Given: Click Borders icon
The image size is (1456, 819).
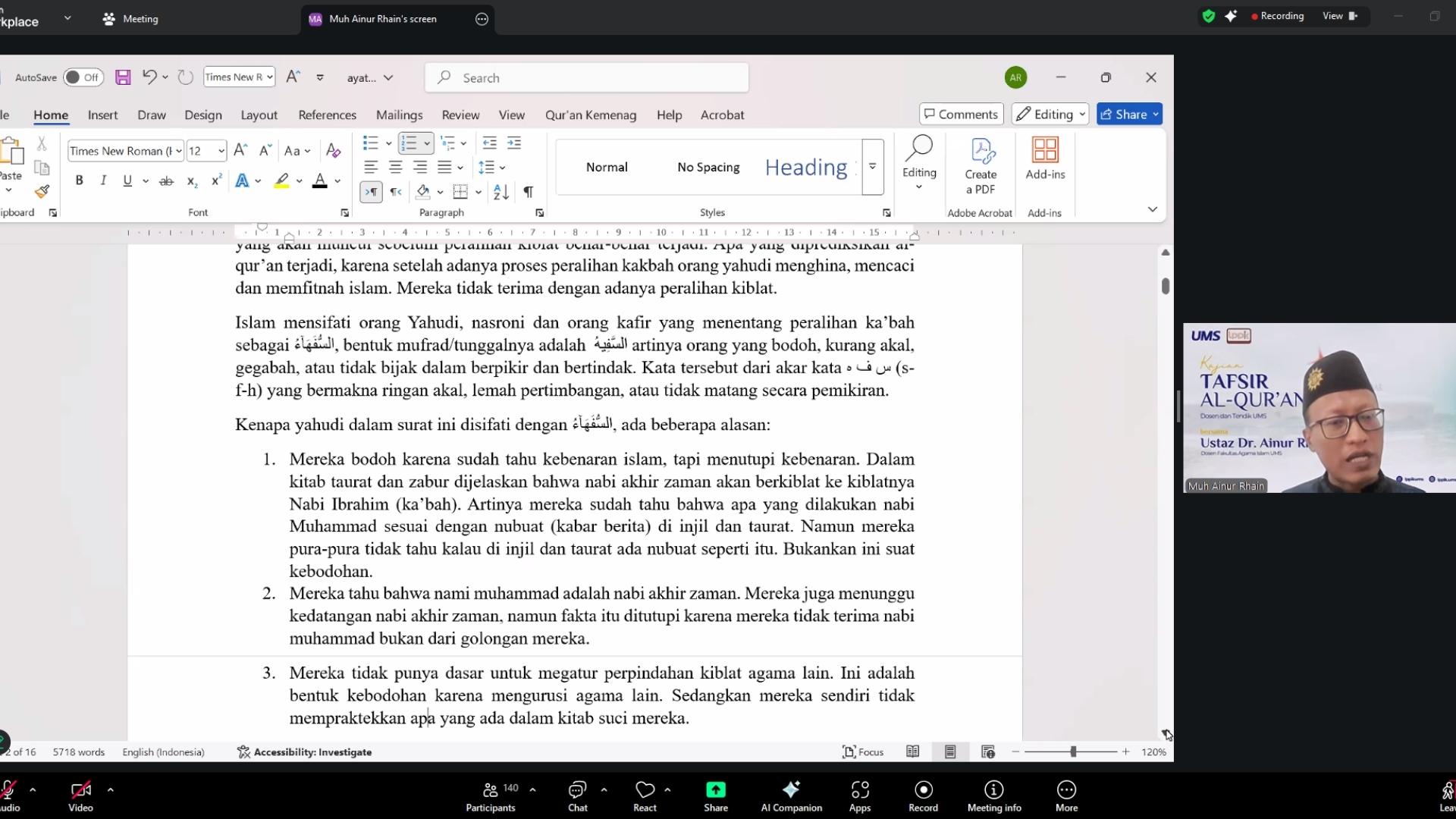Looking at the screenshot, I should coord(460,192).
